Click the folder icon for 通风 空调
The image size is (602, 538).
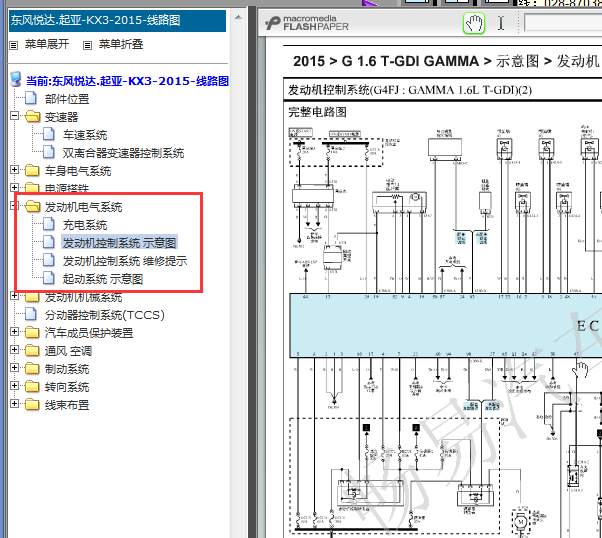33,350
